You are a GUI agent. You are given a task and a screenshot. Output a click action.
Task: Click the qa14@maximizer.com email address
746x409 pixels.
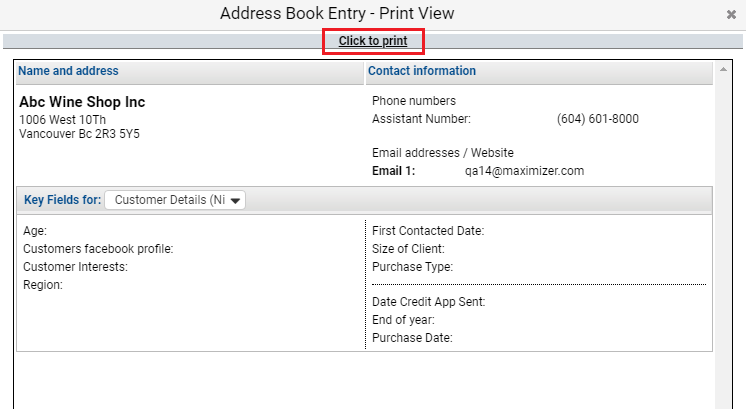point(524,171)
